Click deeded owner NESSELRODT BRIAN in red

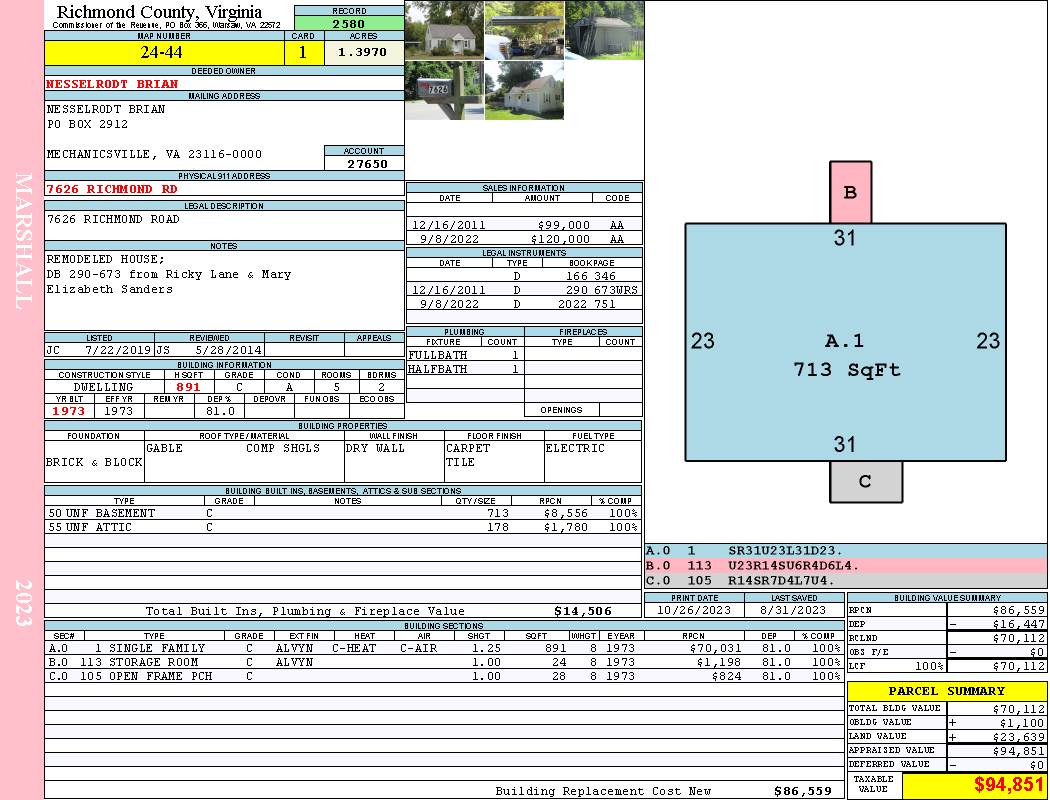pos(112,84)
